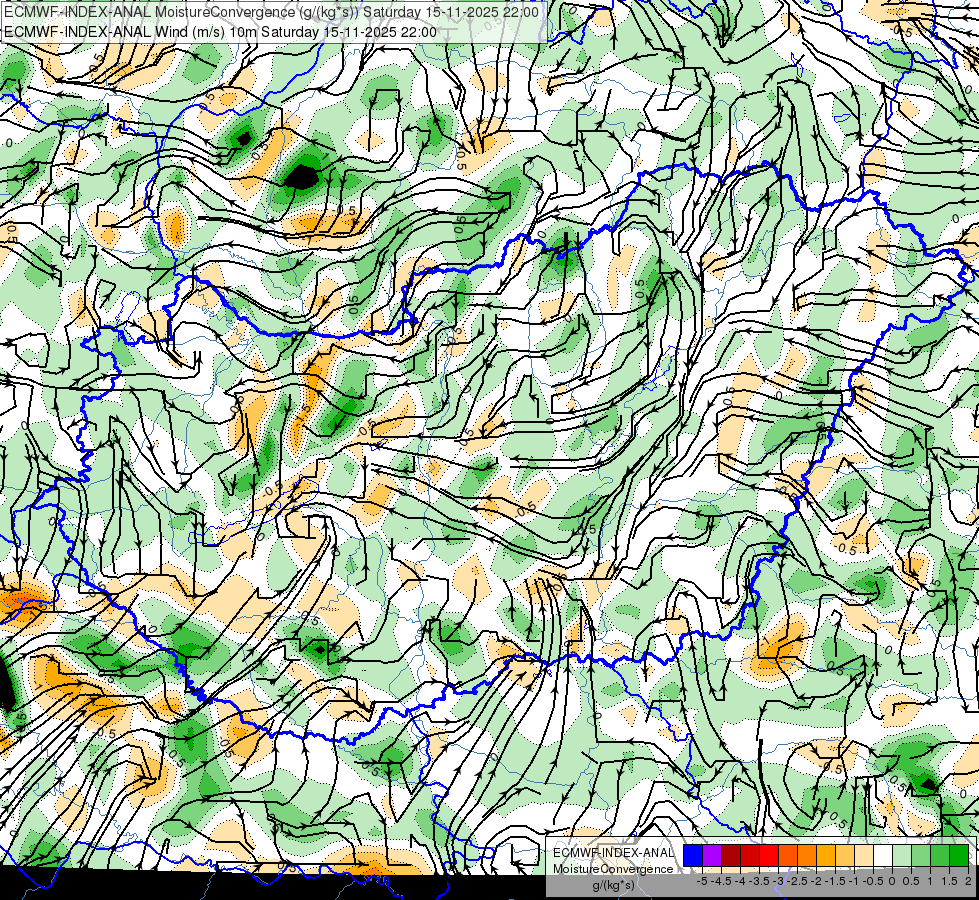Click the '-3.5' legend tick label
The image size is (979, 900).
click(759, 881)
